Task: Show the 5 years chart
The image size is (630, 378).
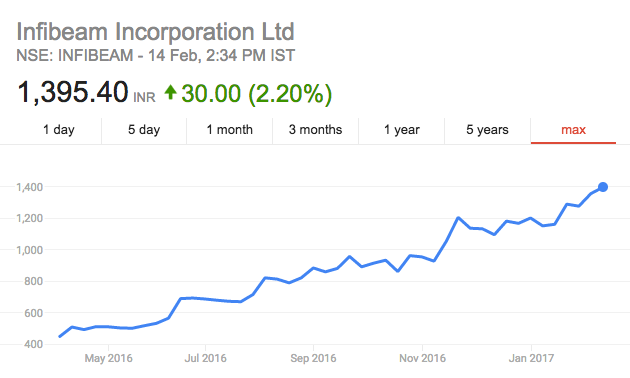Action: point(487,130)
